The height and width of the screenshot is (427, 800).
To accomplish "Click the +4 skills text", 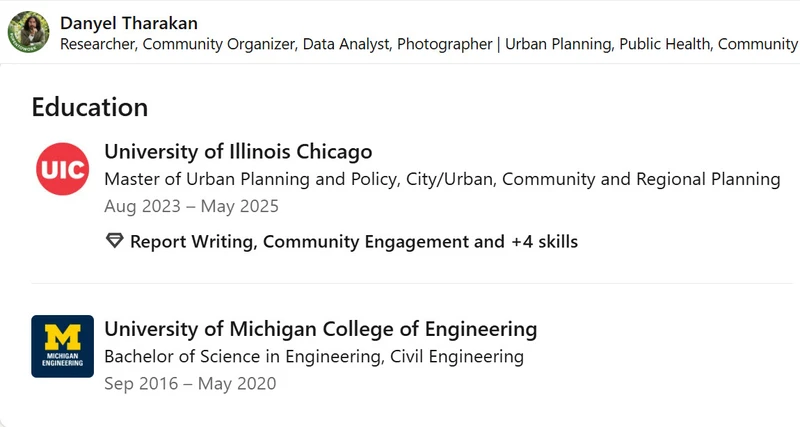I will 544,241.
